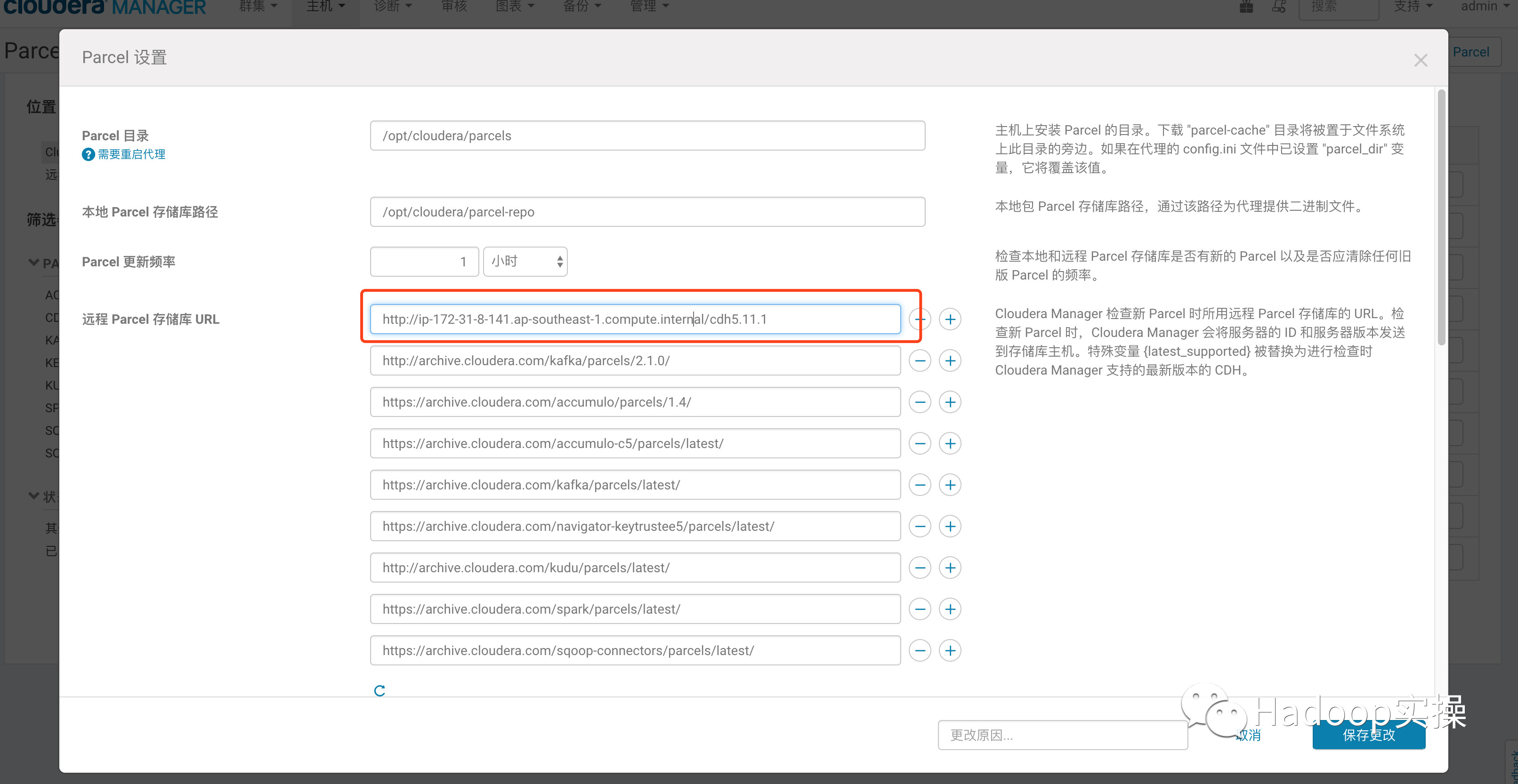Open the 管理 dropdown menu
This screenshot has width=1518, height=784.
649,7
